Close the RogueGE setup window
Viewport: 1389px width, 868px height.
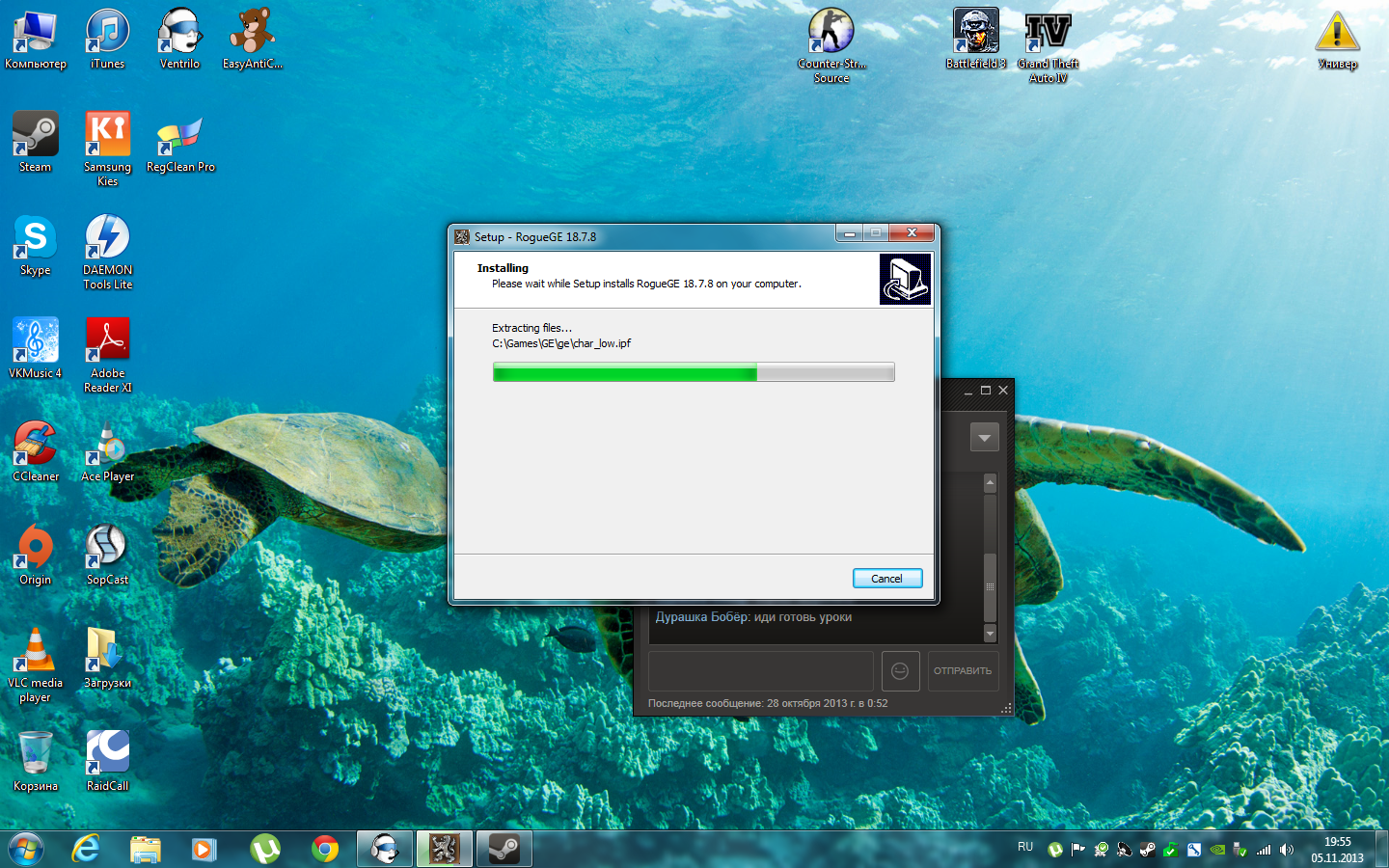912,233
